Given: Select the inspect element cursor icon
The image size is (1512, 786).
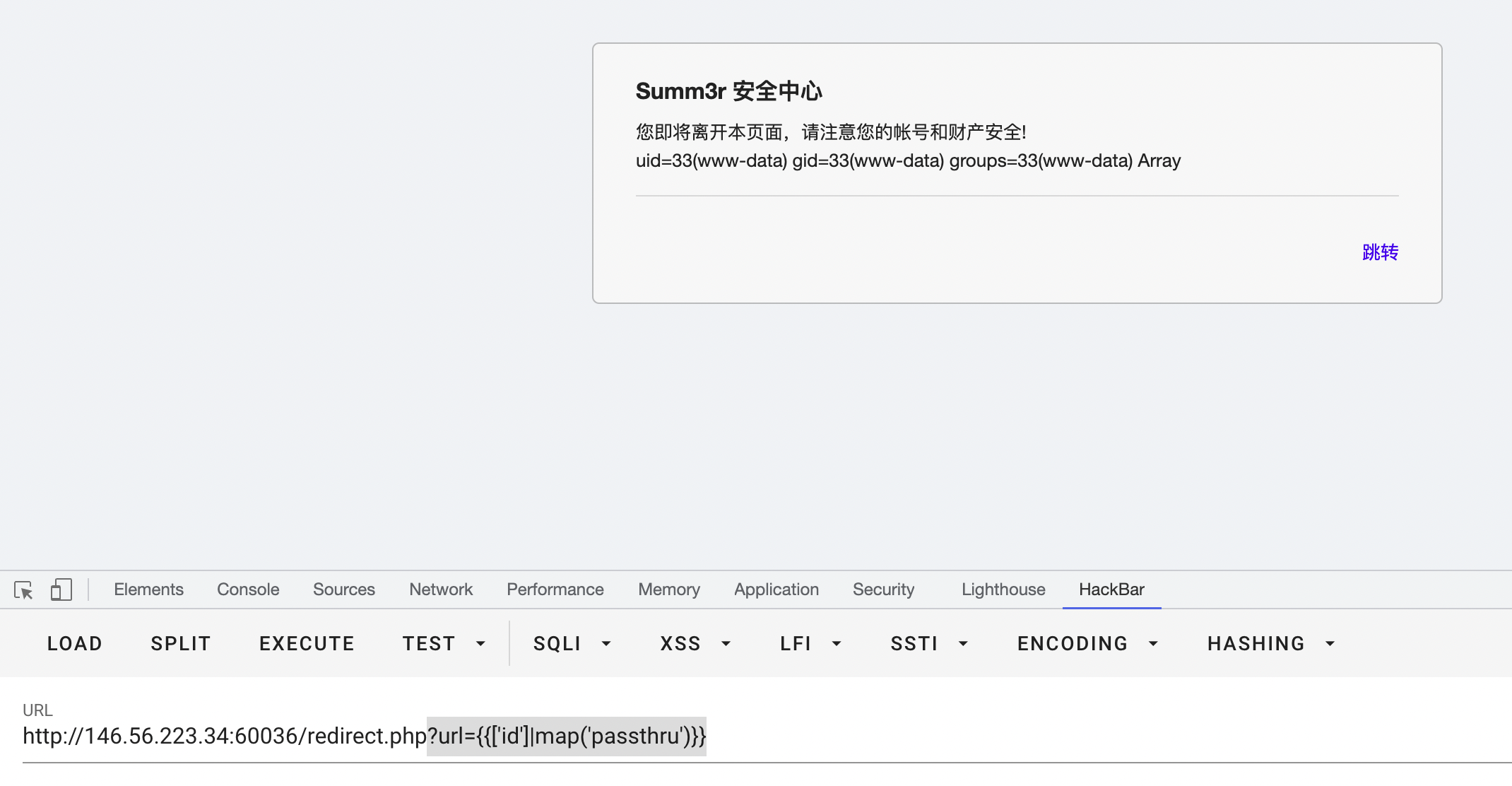Looking at the screenshot, I should click(x=23, y=589).
